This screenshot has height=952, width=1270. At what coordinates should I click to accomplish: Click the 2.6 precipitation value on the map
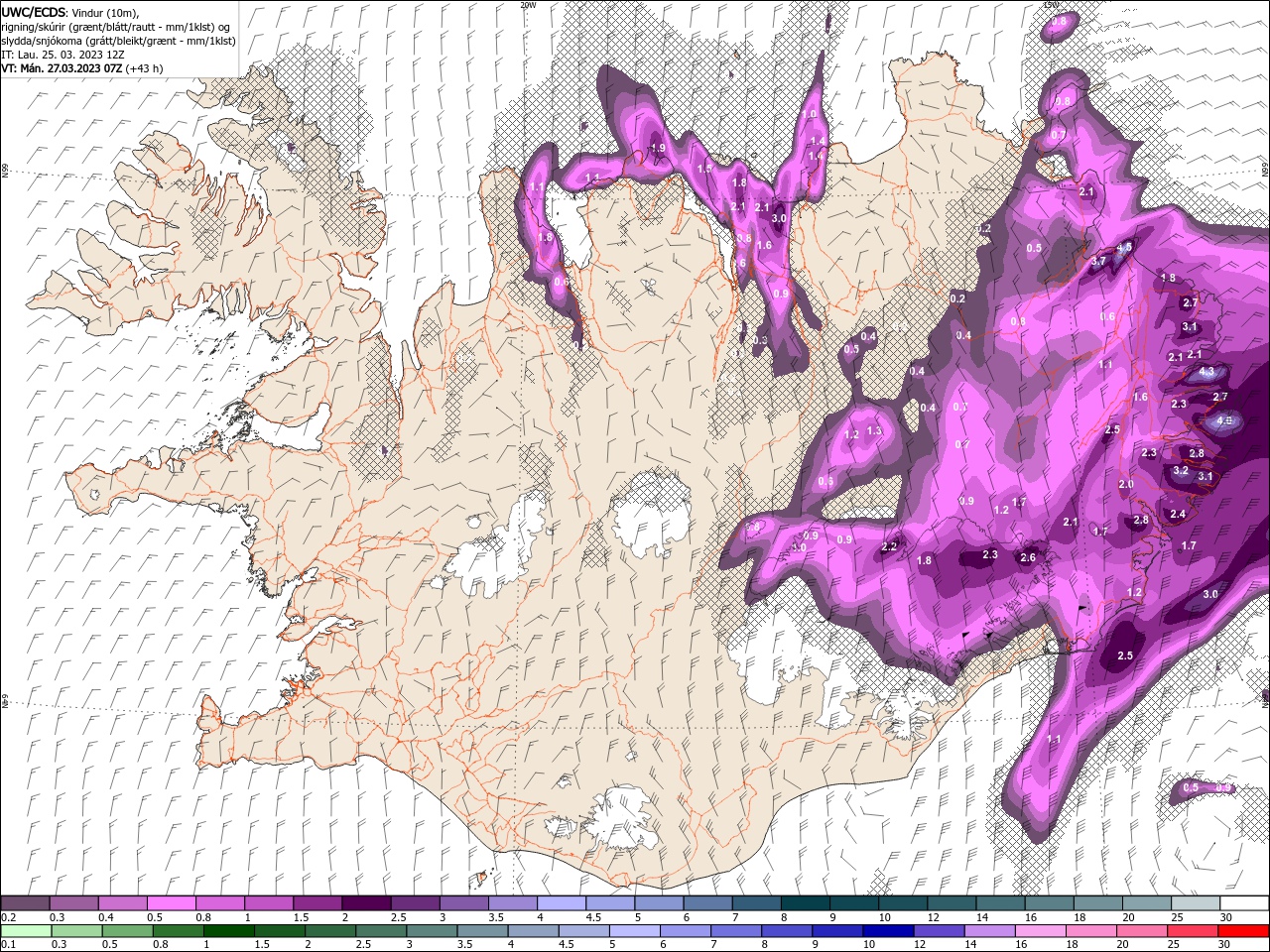(1028, 558)
